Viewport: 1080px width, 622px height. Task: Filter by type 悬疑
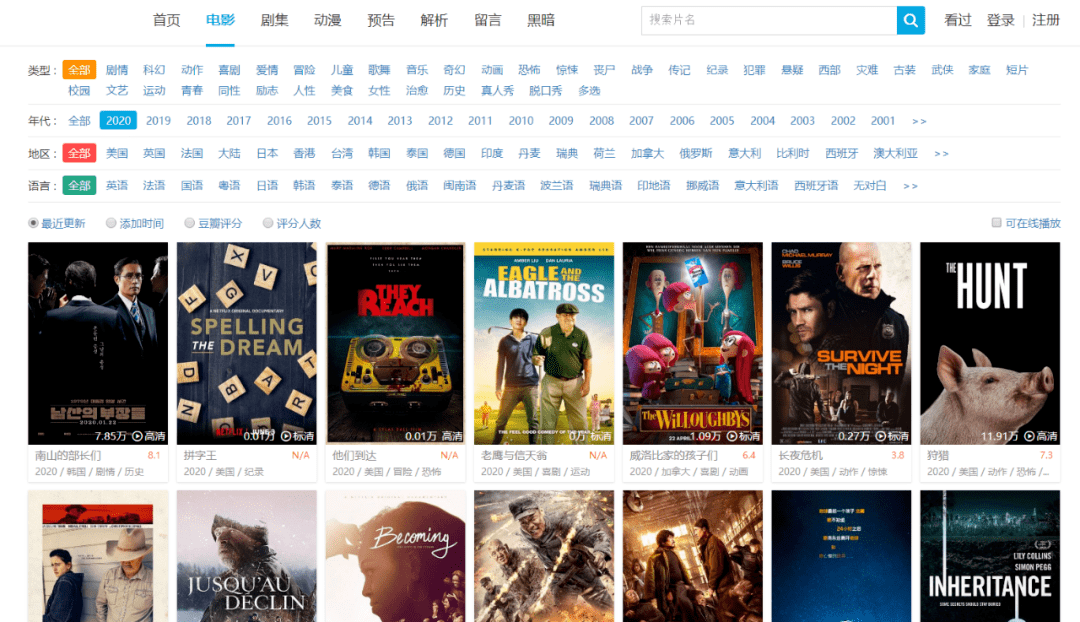(792, 70)
